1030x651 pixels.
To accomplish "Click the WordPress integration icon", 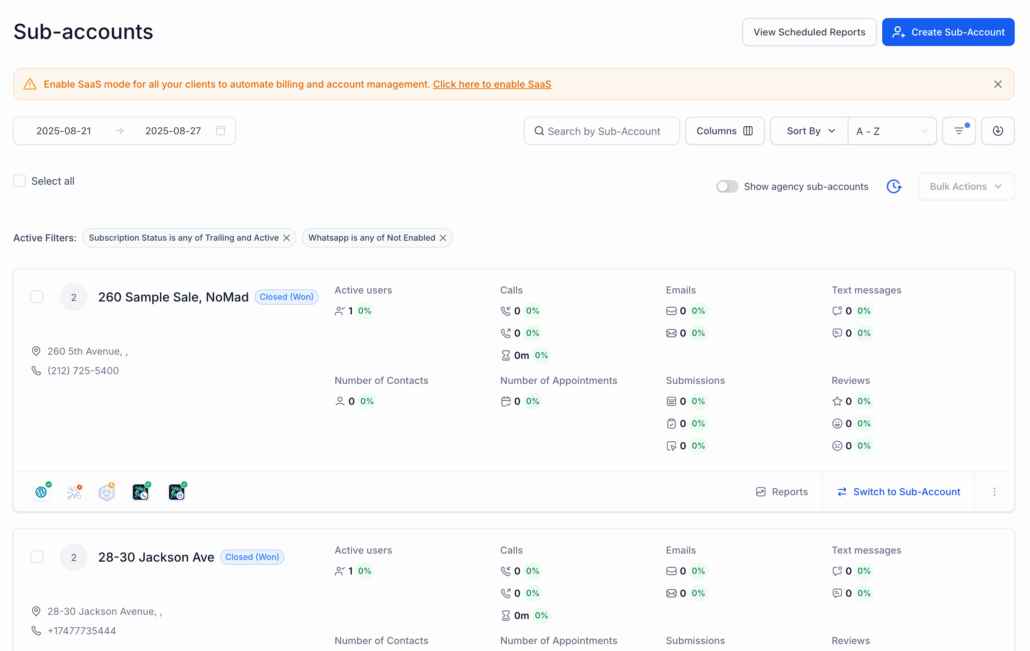I will (x=42, y=492).
